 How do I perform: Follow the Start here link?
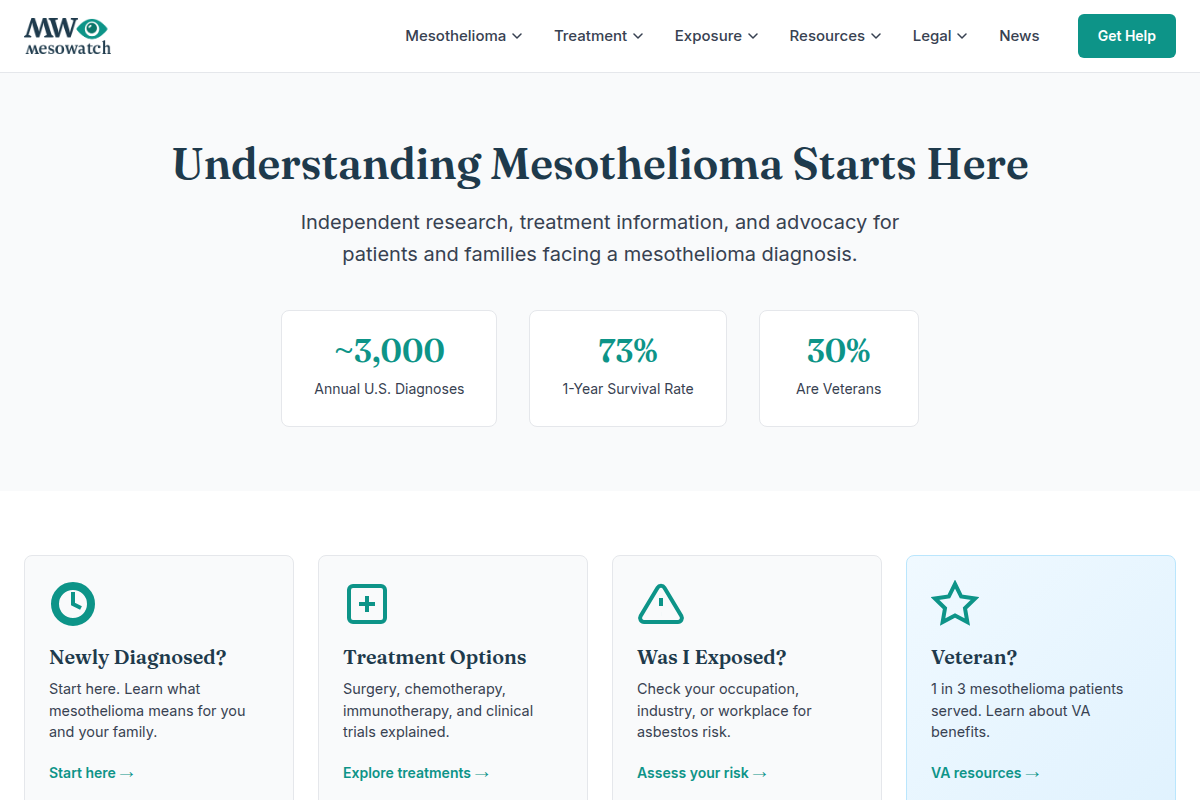tap(91, 772)
